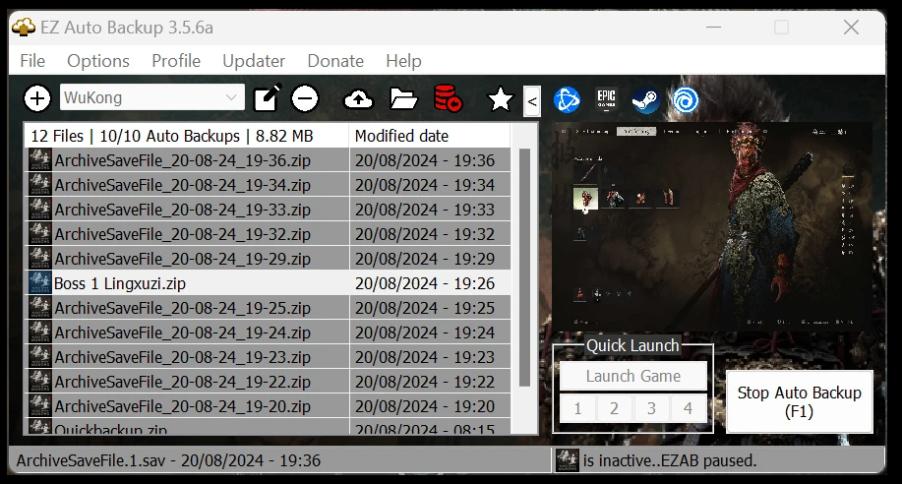The width and height of the screenshot is (902, 484).
Task: Open the Options menu
Action: (x=98, y=60)
